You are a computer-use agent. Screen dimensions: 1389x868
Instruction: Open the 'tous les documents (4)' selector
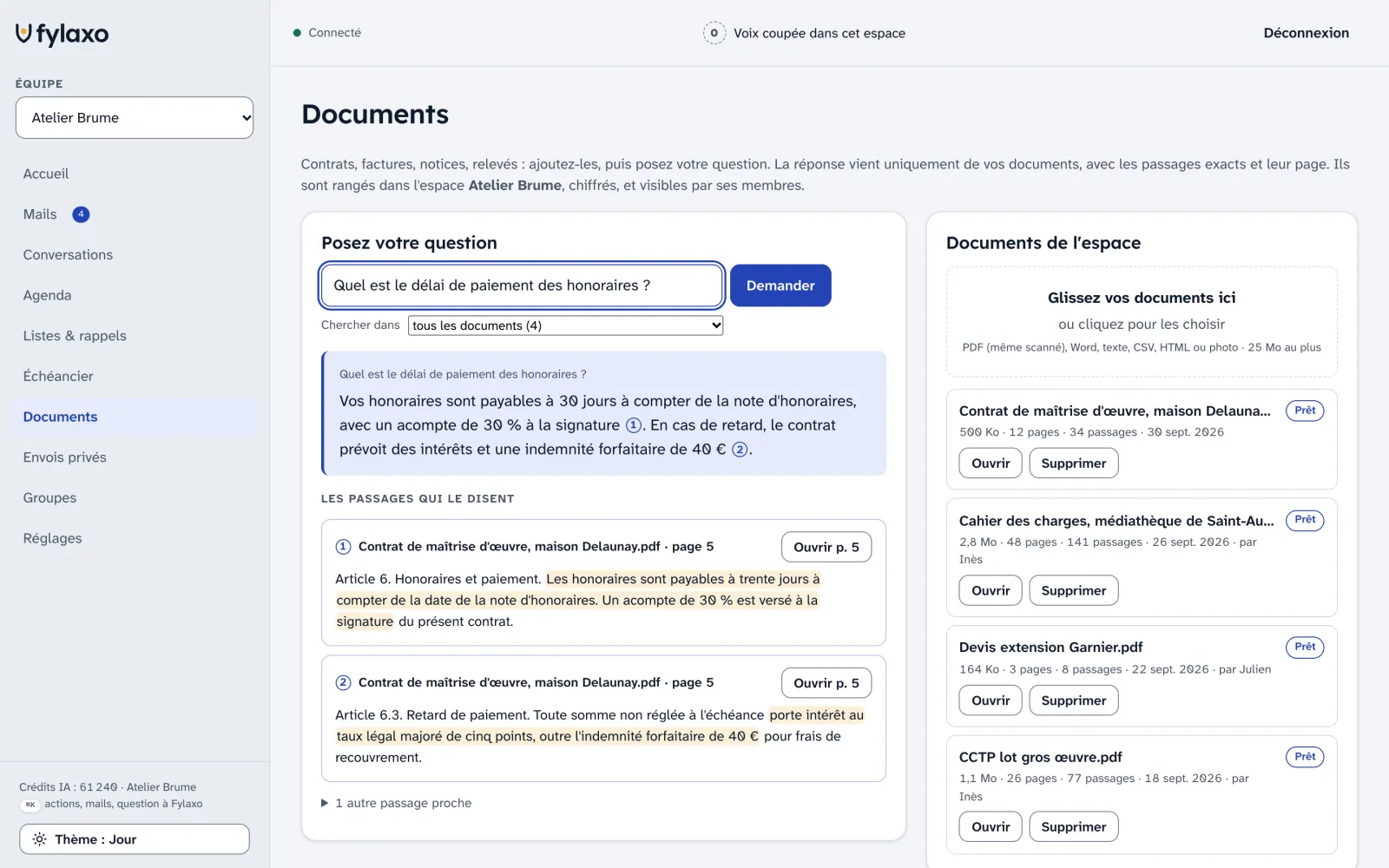(565, 325)
